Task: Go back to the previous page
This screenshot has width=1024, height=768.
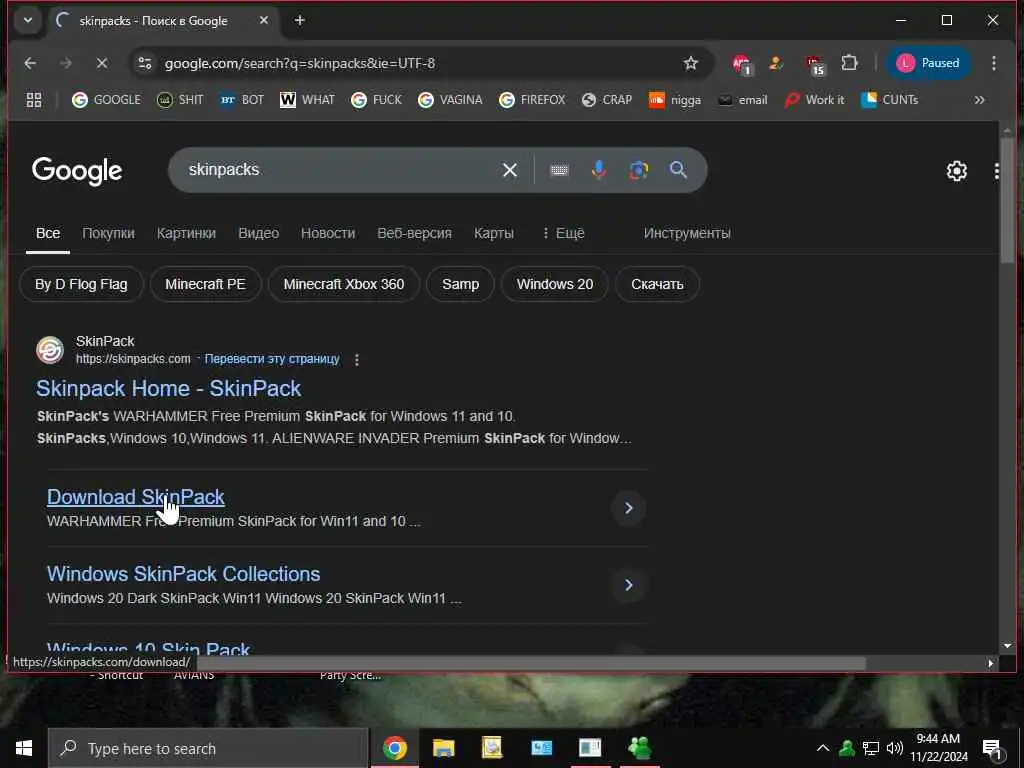Action: point(30,63)
